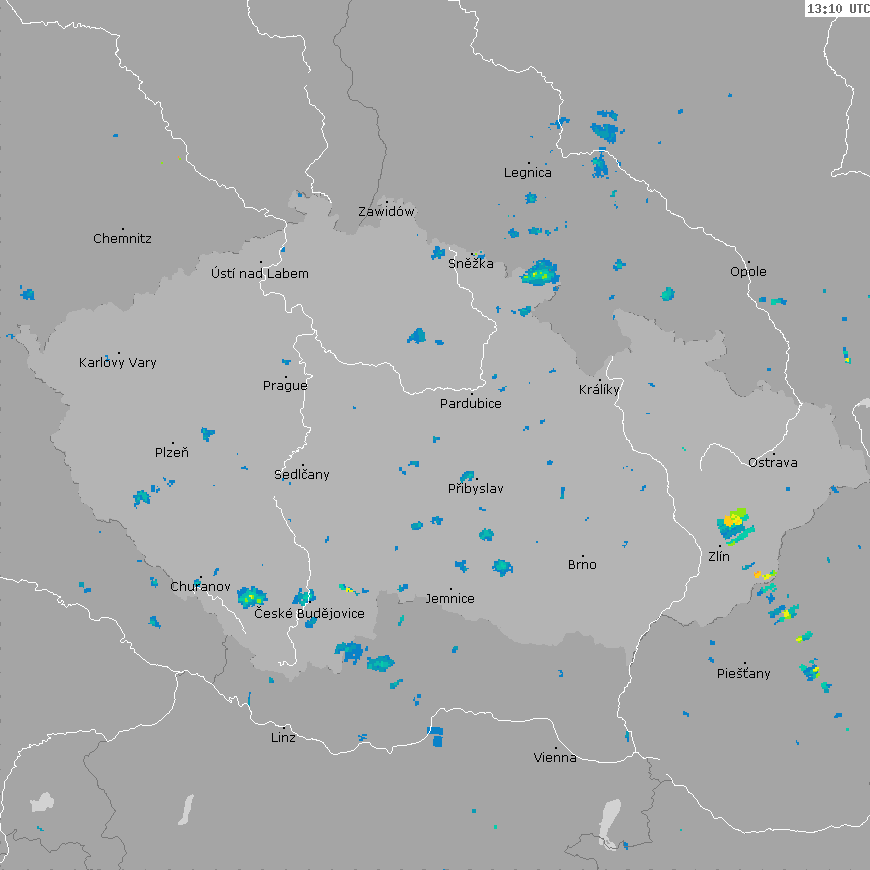Select the Přibyslav city label
The width and height of the screenshot is (870, 870).
tap(475, 489)
